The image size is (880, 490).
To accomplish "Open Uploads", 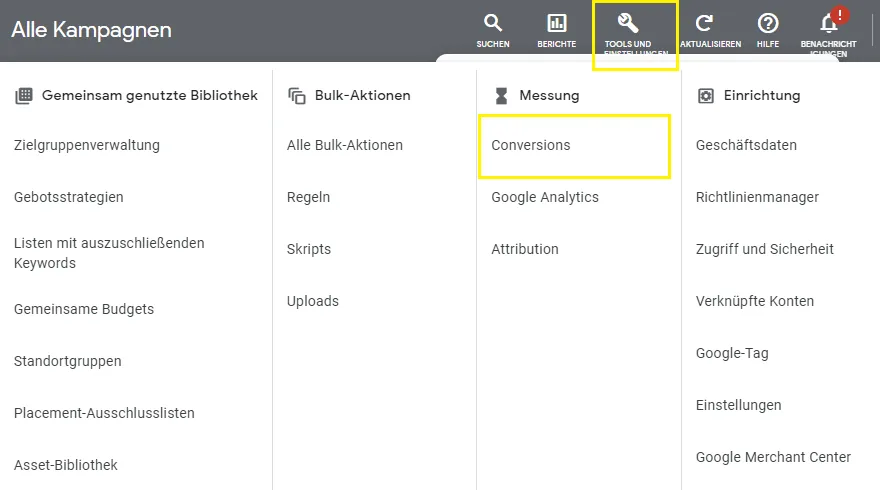I will [313, 301].
